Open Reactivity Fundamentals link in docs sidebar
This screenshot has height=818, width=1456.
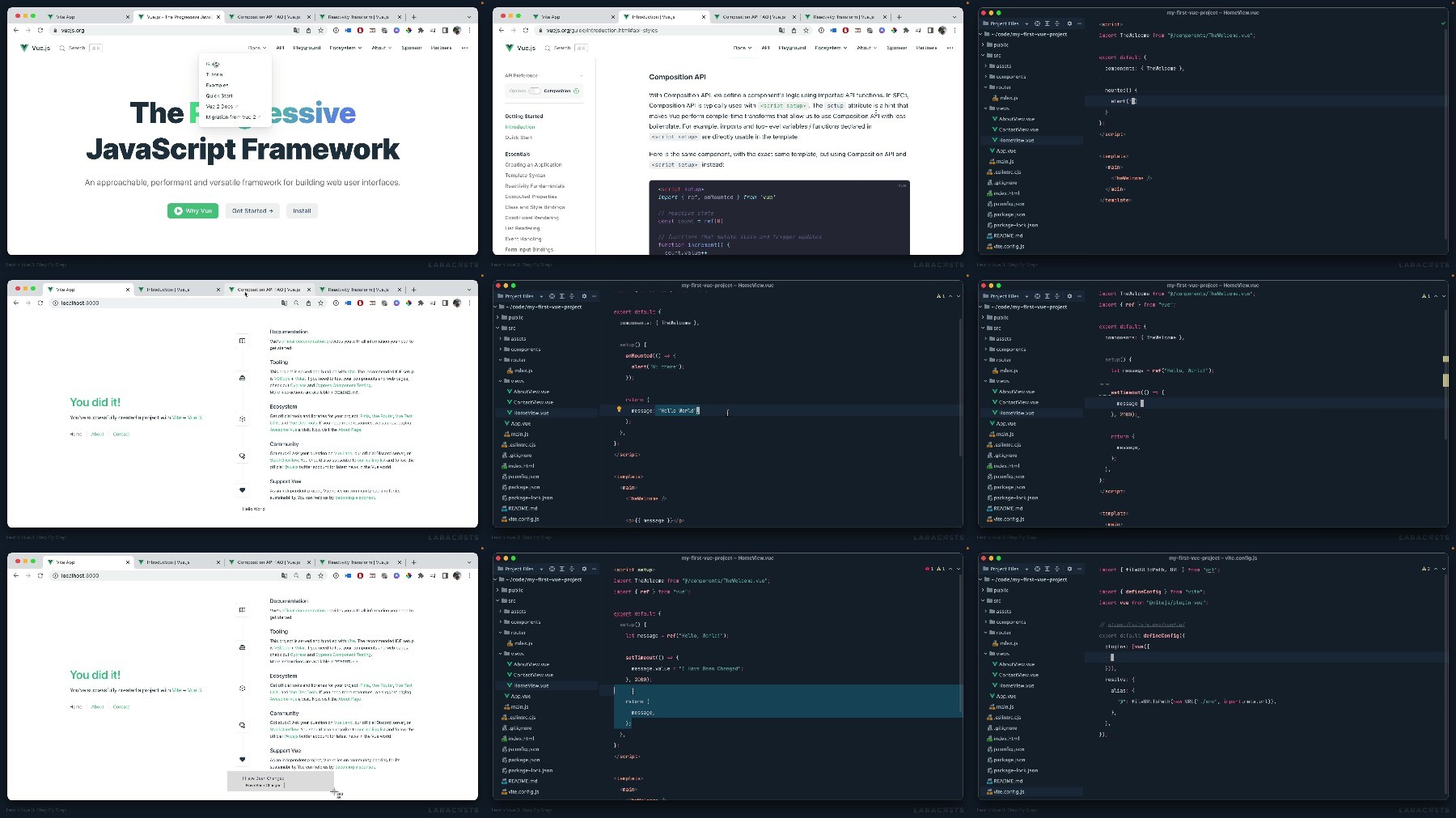pyautogui.click(x=535, y=185)
